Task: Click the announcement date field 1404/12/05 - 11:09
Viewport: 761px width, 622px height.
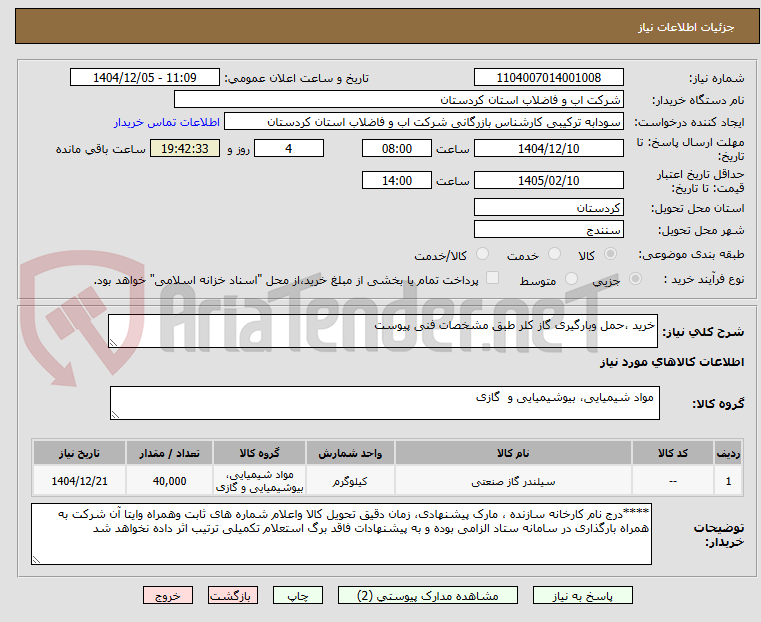Action: 145,78
